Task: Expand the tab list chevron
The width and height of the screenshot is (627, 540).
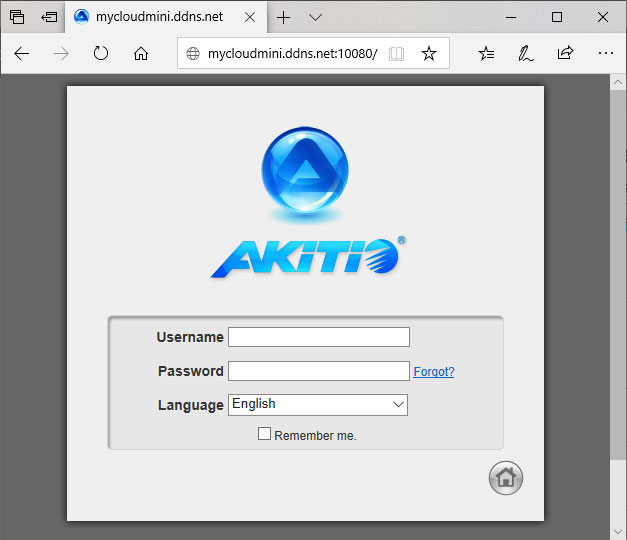Action: click(x=315, y=17)
